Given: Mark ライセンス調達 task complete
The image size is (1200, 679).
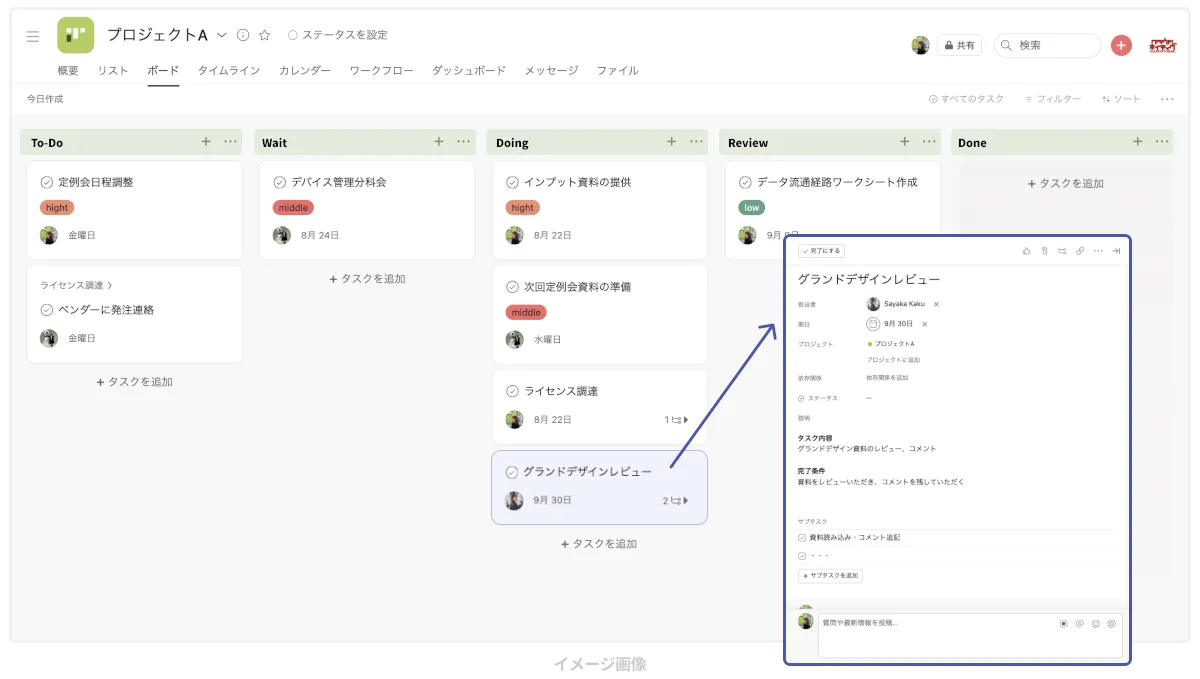Looking at the screenshot, I should pyautogui.click(x=513, y=391).
